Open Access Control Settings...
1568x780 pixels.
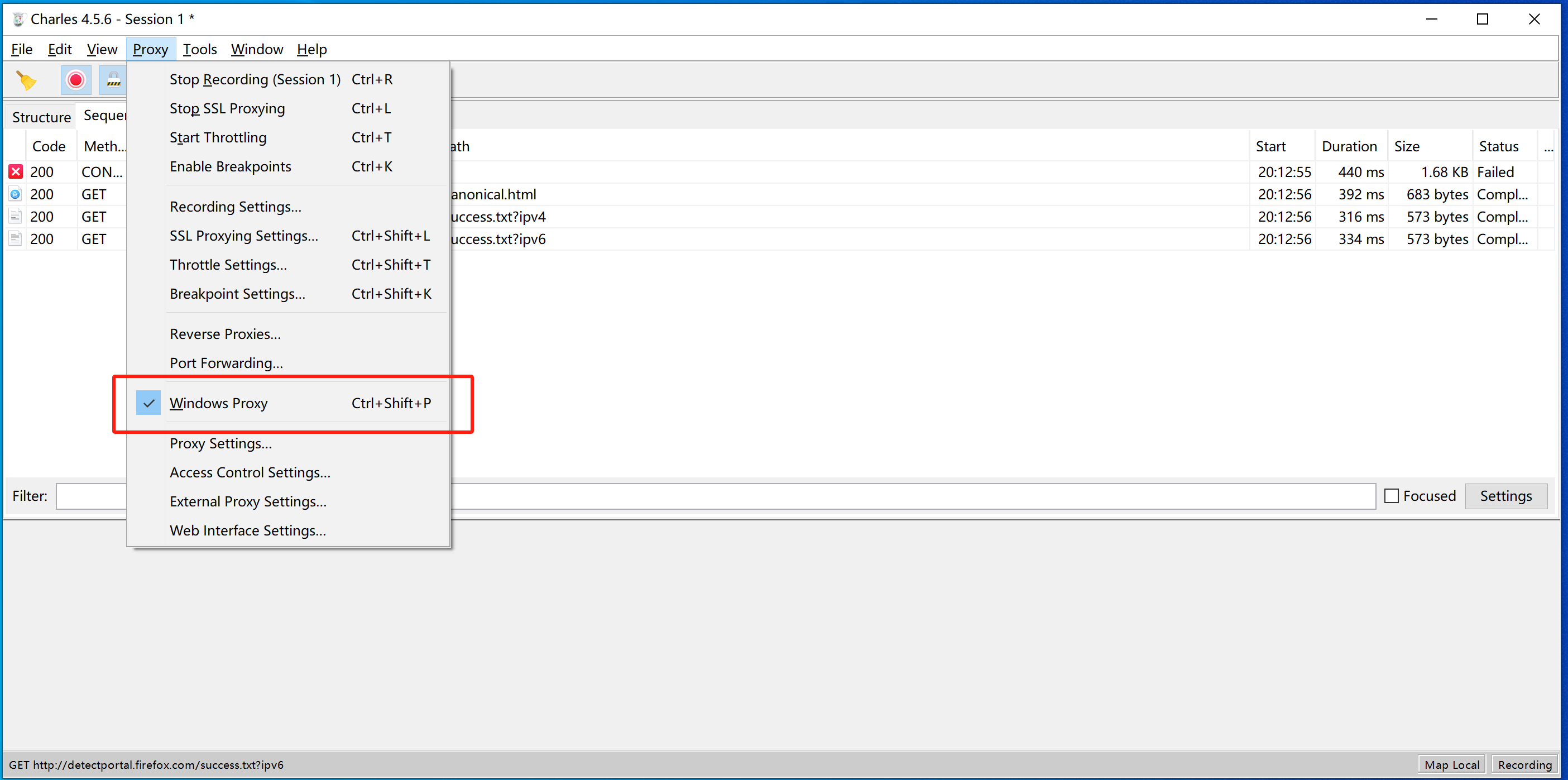click(x=289, y=472)
